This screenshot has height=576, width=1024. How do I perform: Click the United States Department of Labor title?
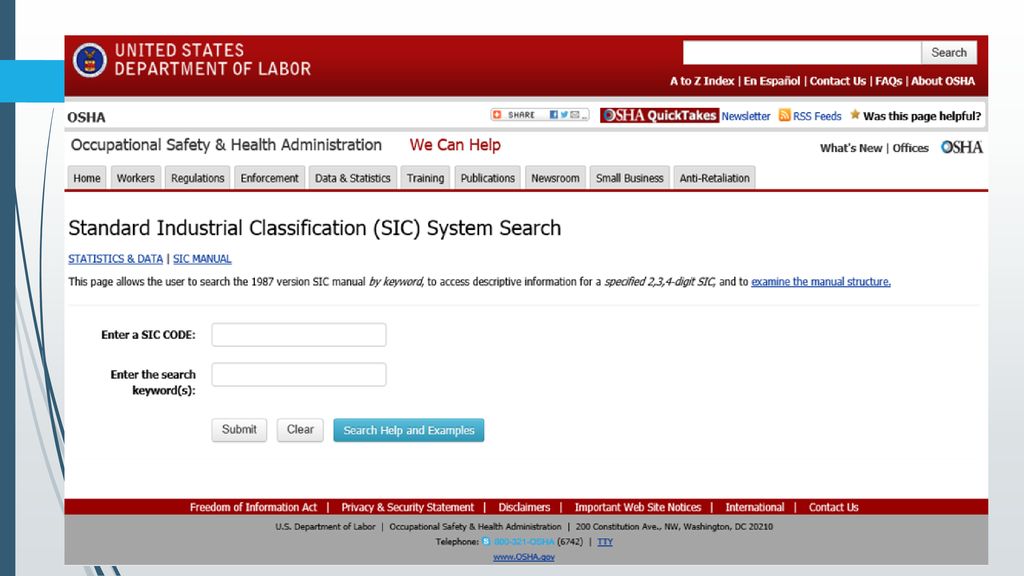213,59
